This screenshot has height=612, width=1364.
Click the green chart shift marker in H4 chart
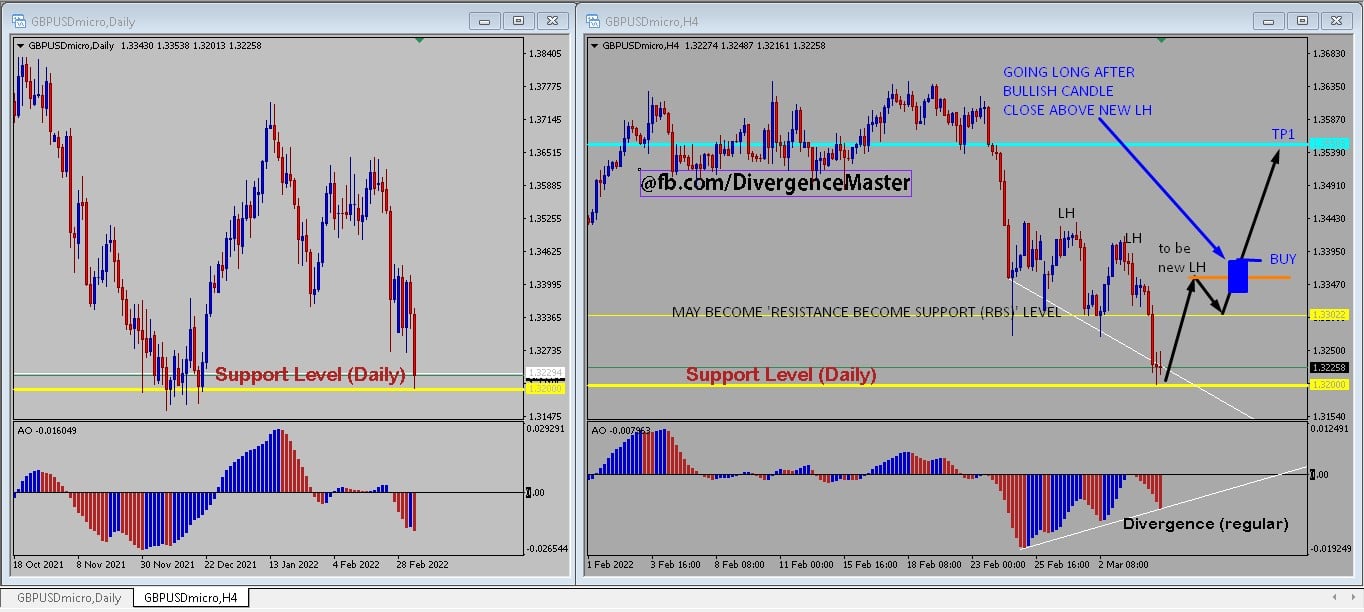click(1162, 39)
